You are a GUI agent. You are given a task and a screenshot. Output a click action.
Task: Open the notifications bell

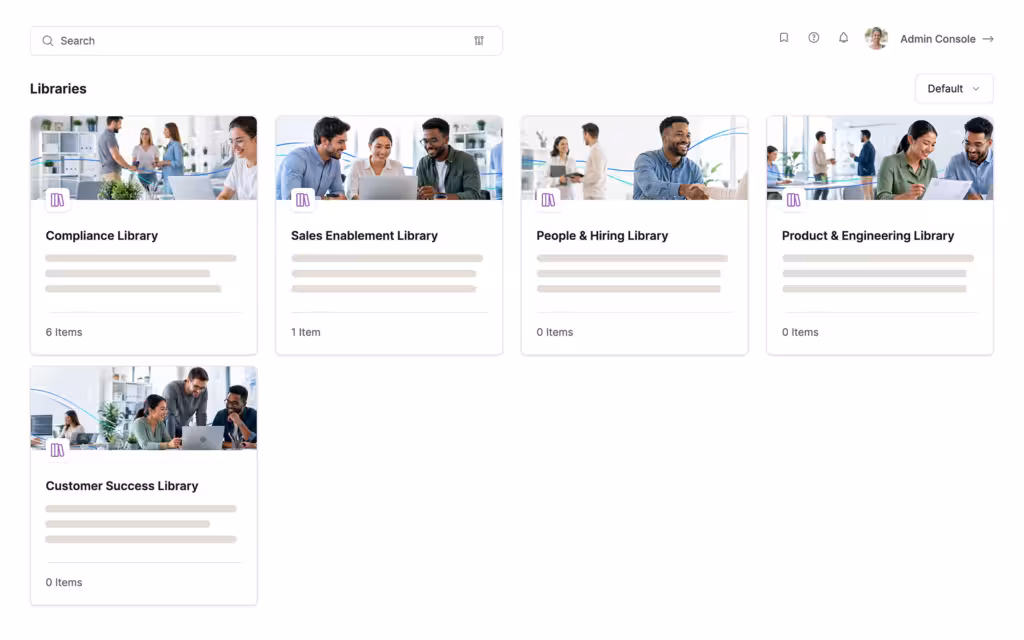point(843,38)
